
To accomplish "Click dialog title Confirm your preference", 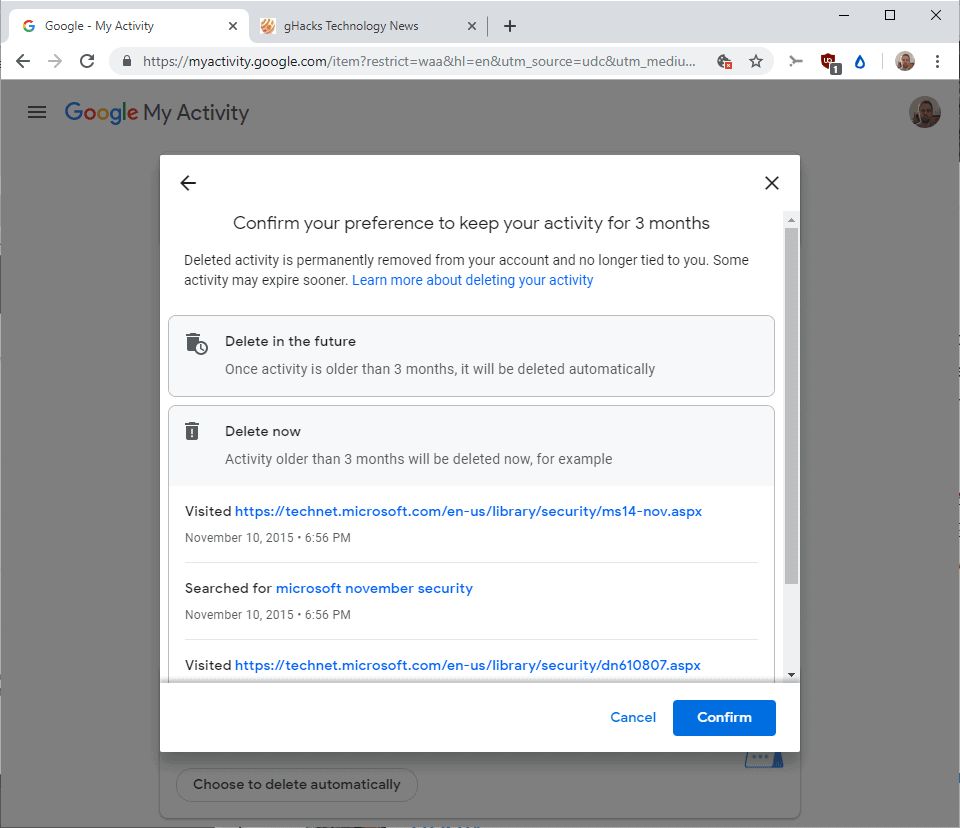I will 471,223.
